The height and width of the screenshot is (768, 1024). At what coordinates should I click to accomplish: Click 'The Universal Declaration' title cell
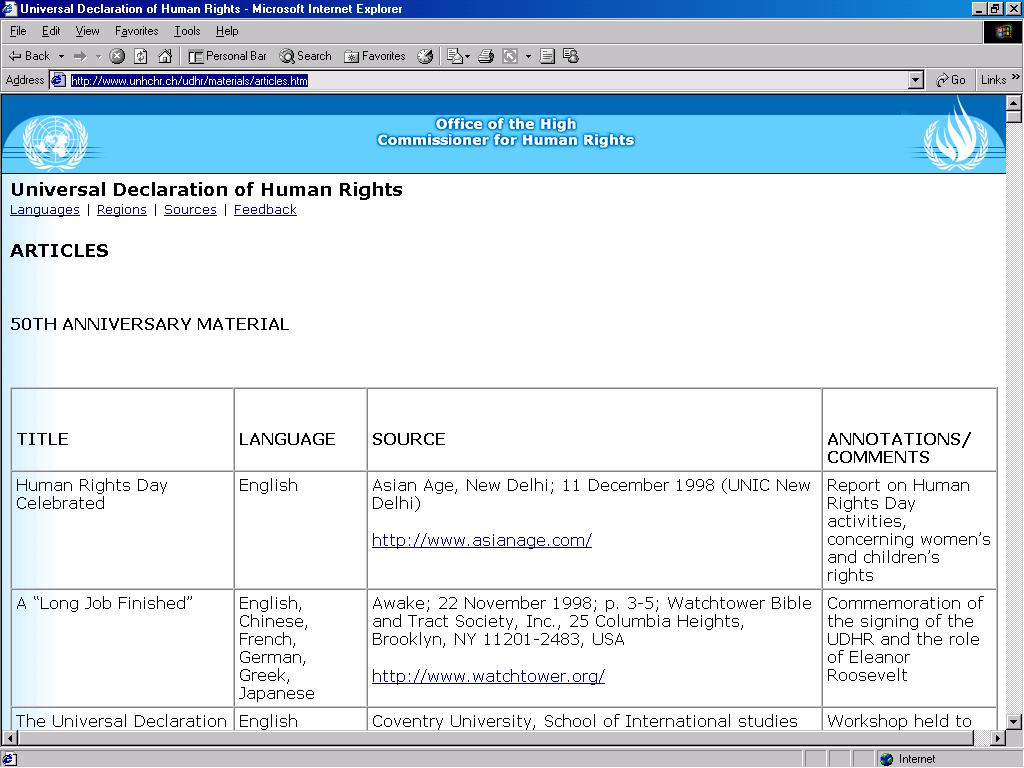(x=121, y=721)
